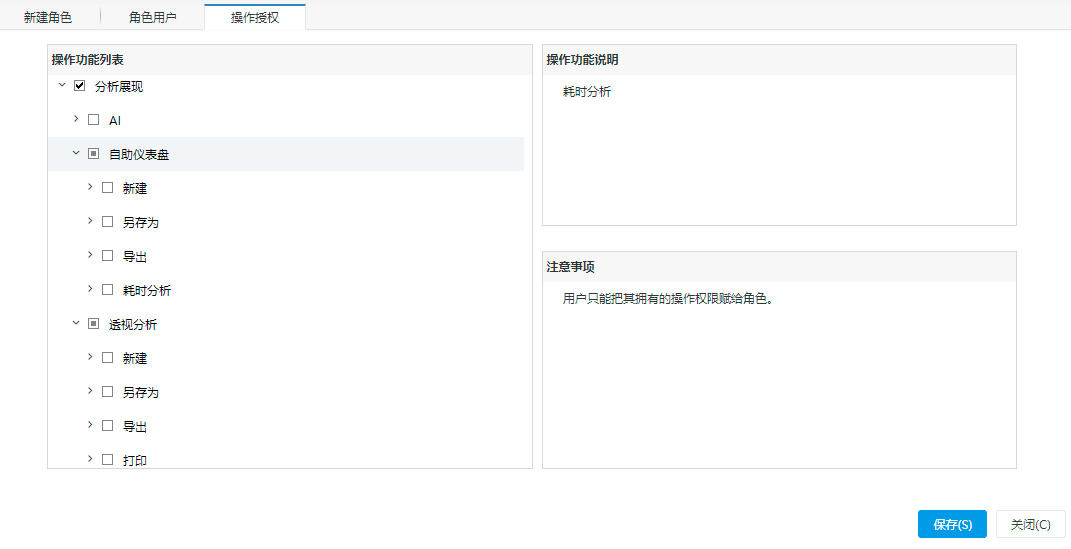Check the AI checkbox
1071x549 pixels.
click(94, 119)
